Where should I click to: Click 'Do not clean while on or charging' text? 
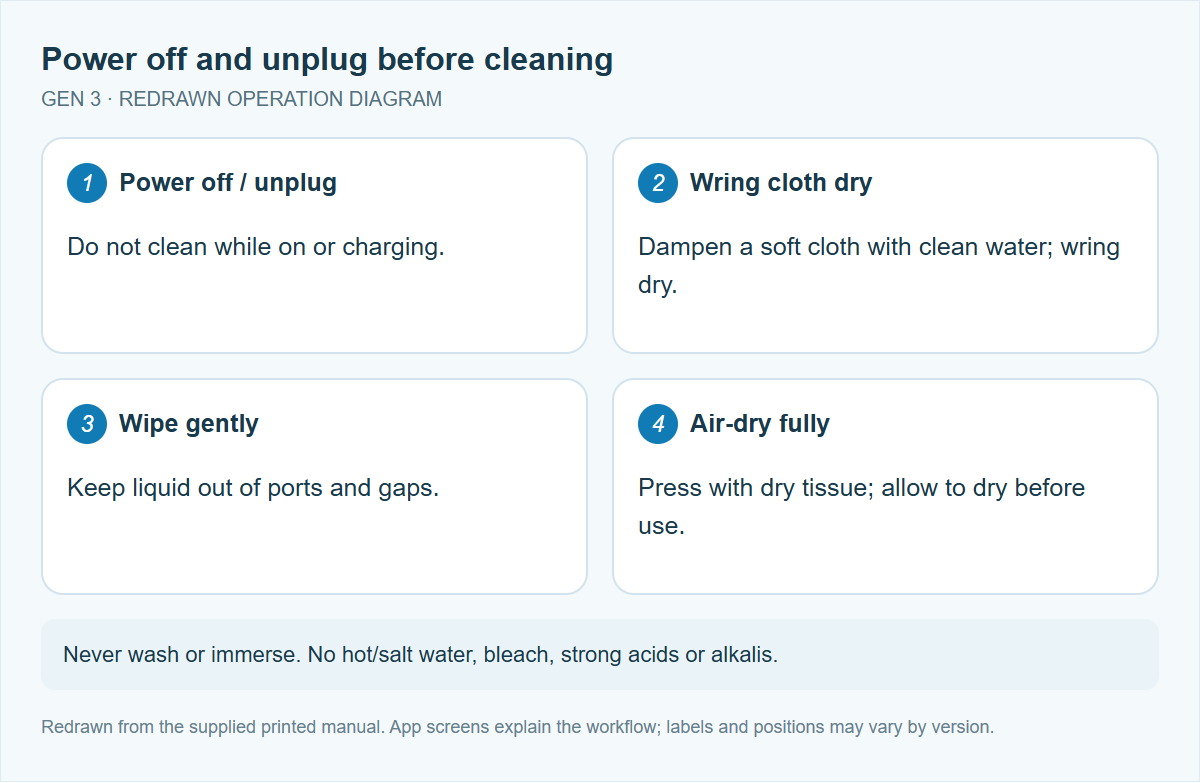click(256, 247)
